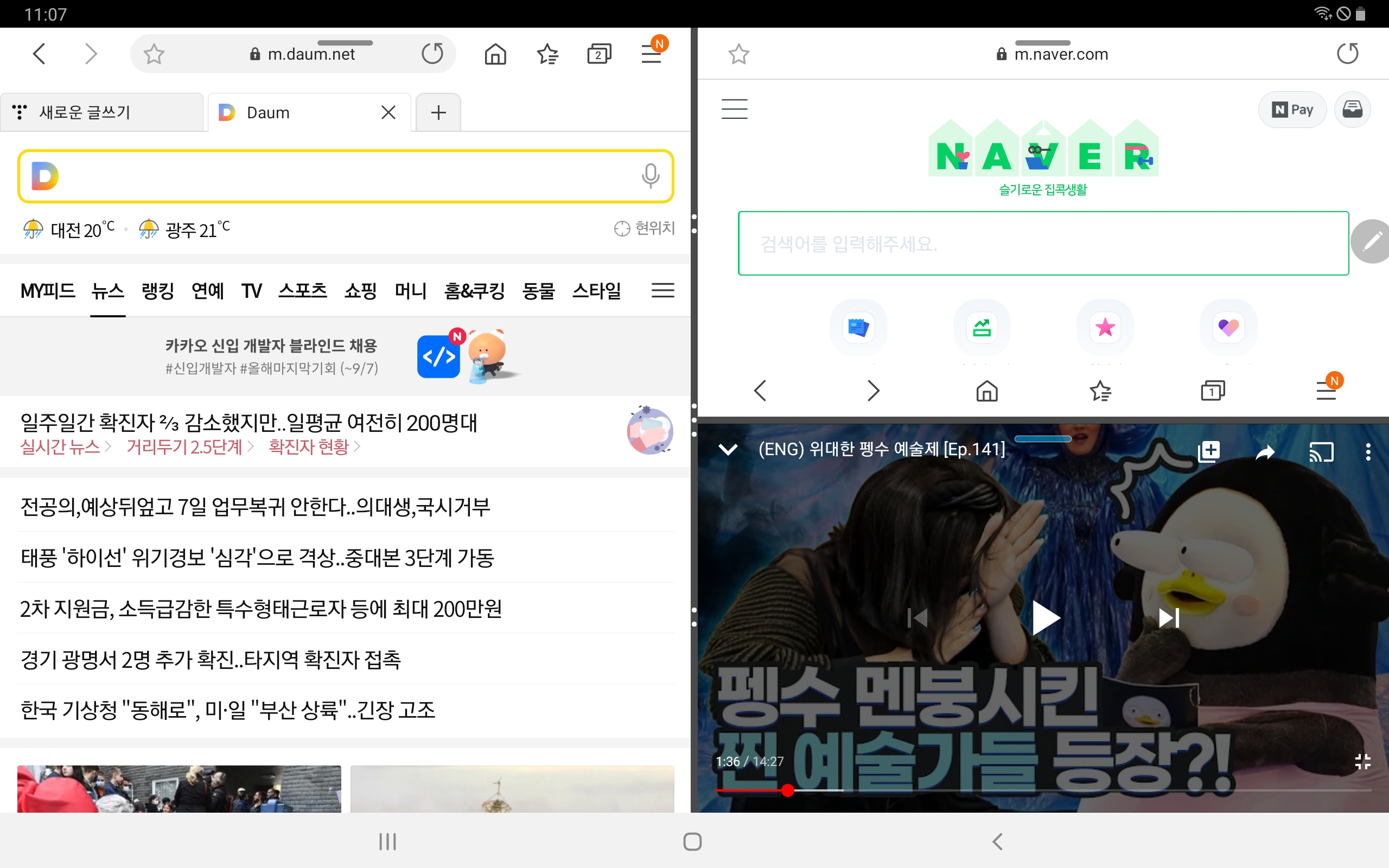Toggle star bookmark for m.naver.com
This screenshot has width=1389, height=868.
point(738,55)
